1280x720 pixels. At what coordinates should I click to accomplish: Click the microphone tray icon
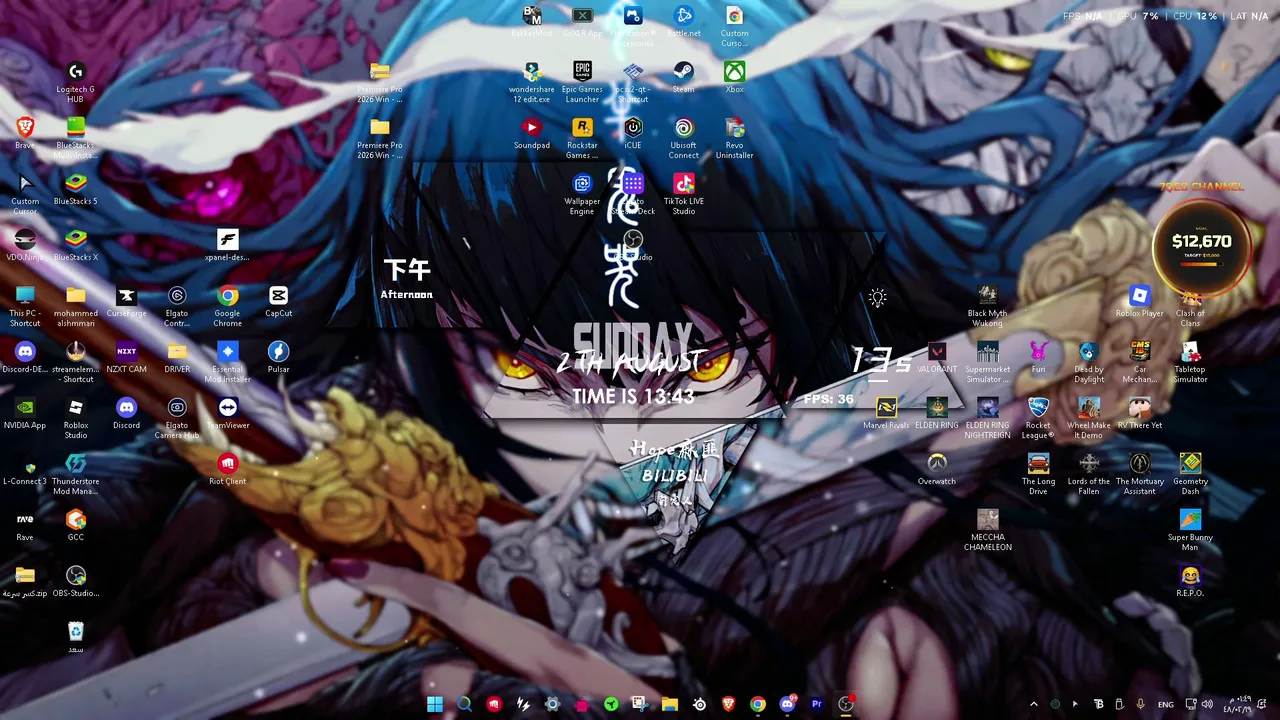pyautogui.click(x=1140, y=704)
